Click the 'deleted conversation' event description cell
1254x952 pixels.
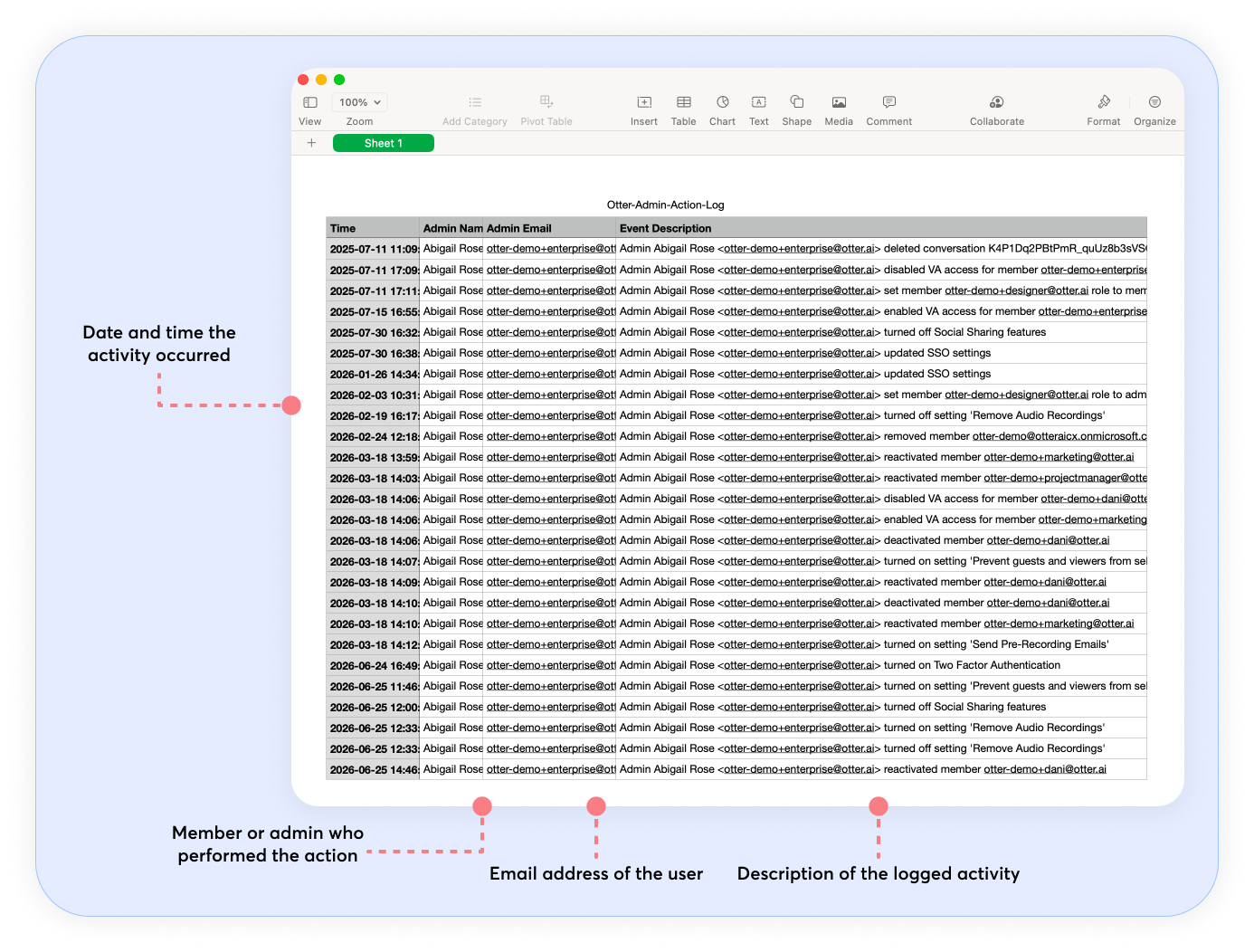[x=881, y=249]
